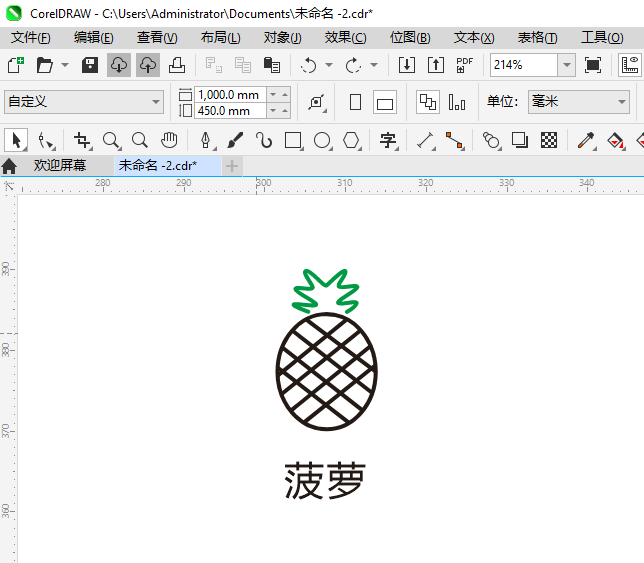Print the document with printer icon
Viewport: 644px width, 563px height.
point(177,65)
